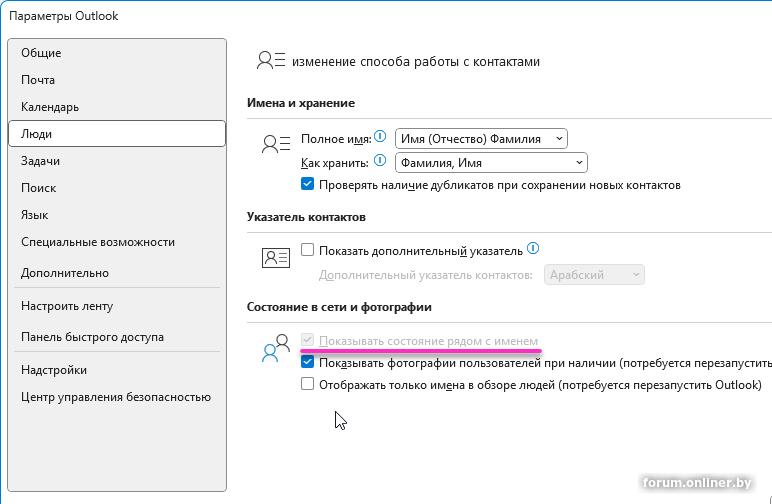Switch to the Календарь category
The height and width of the screenshot is (504, 772).
click(x=50, y=107)
